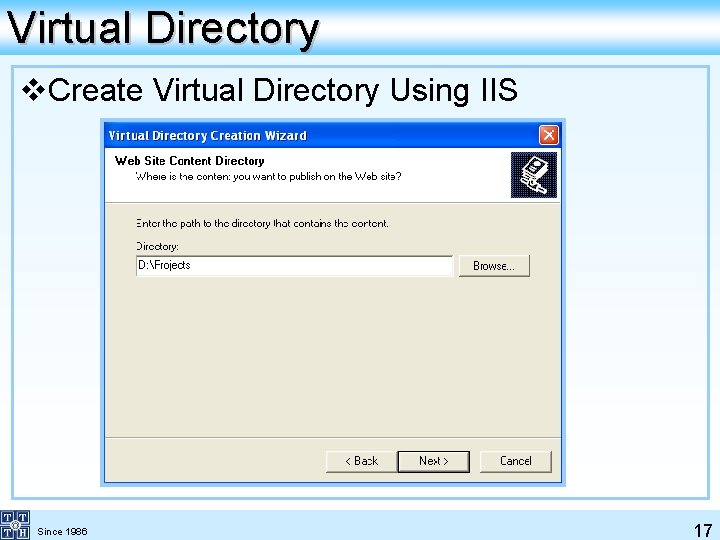Close the wizard with the red X button
720x540 pixels.
548,135
